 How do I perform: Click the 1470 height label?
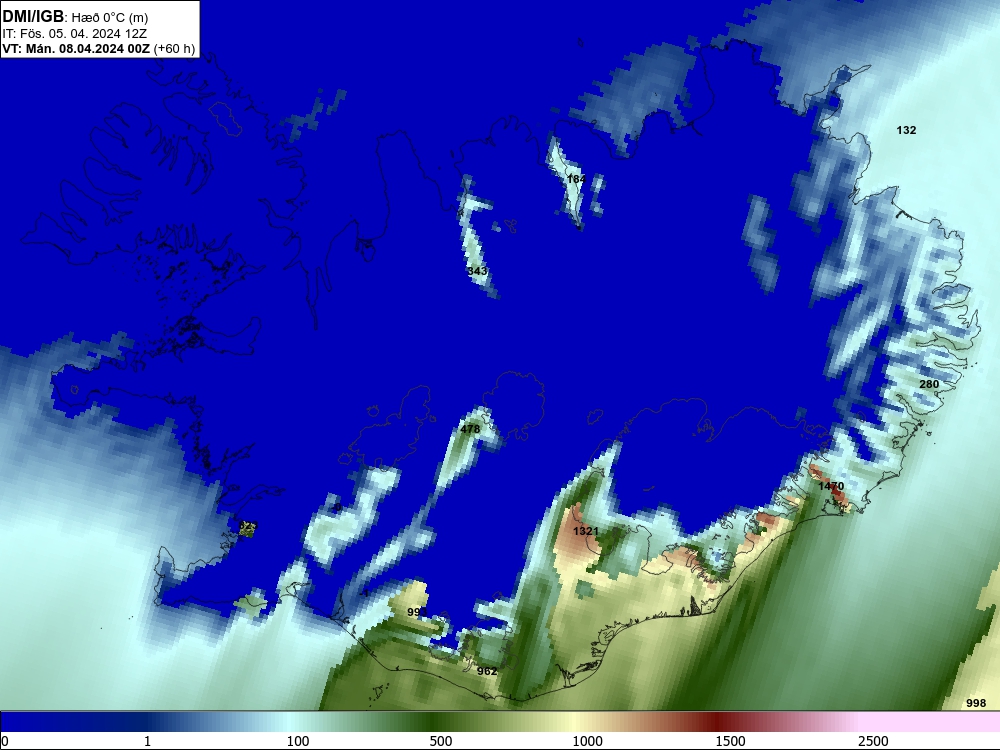831,486
